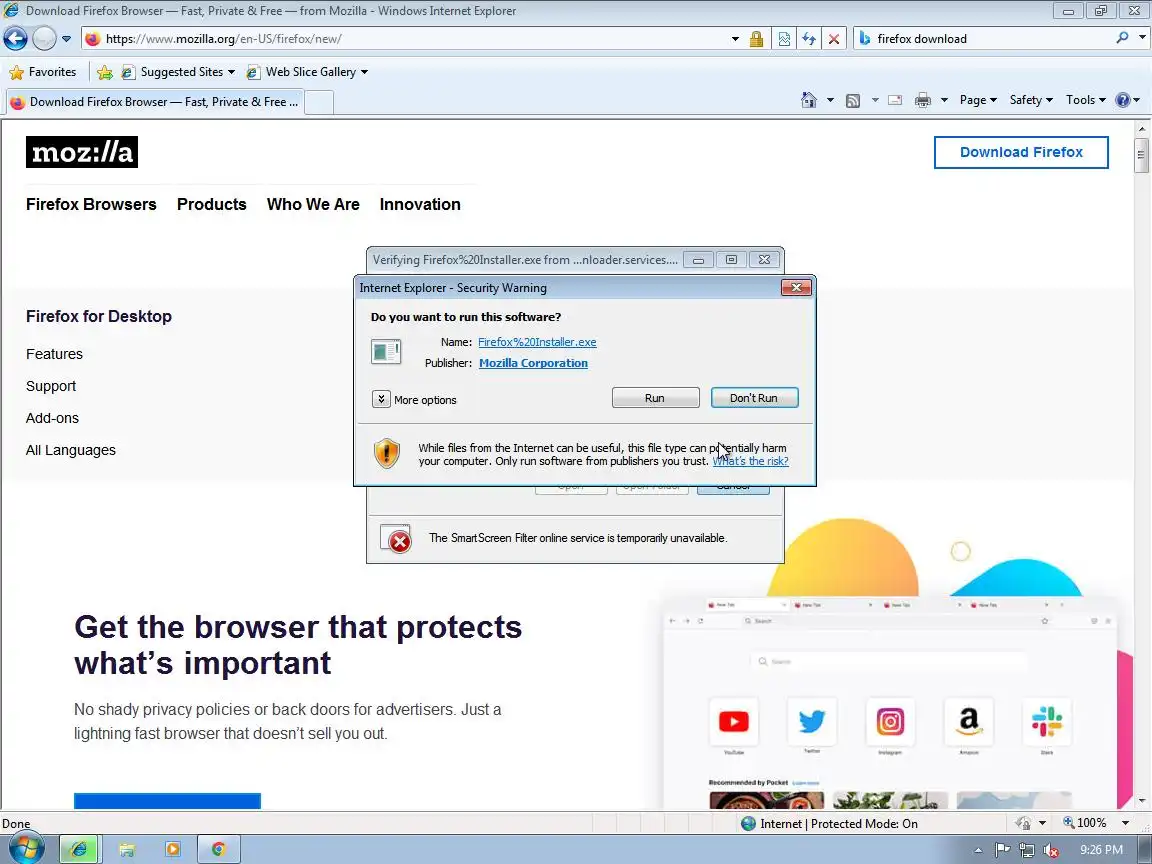
Task: Click the YouTube tile thumbnail
Action: point(733,721)
